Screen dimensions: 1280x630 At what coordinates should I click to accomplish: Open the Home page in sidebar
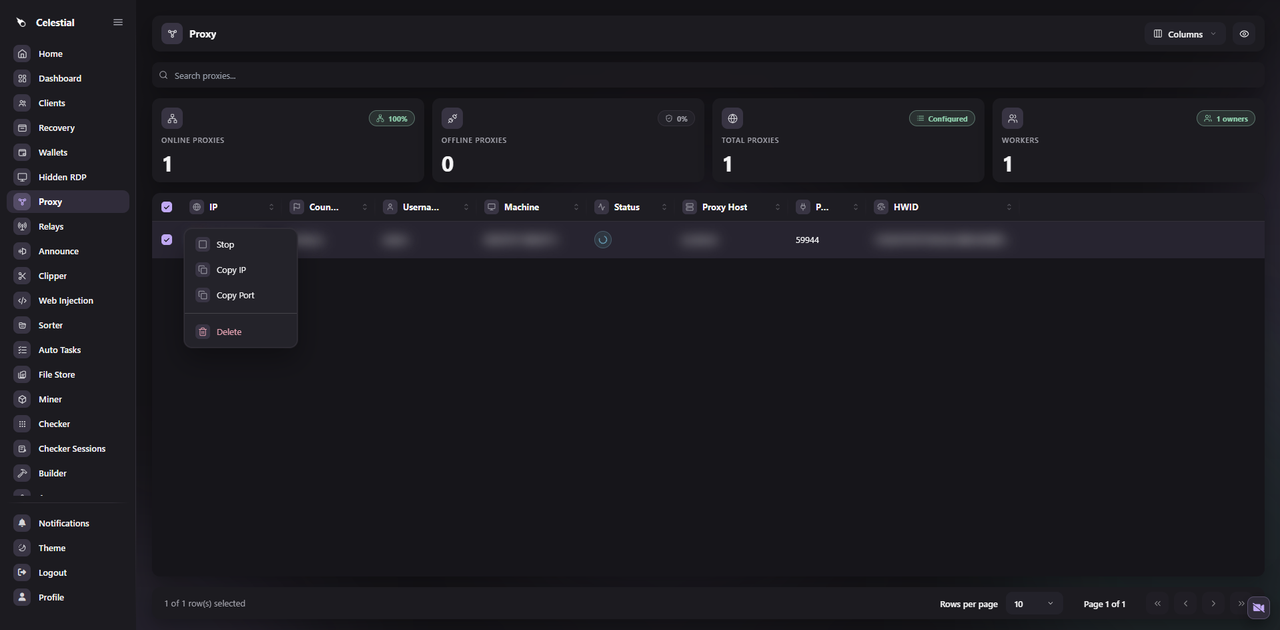tap(68, 54)
